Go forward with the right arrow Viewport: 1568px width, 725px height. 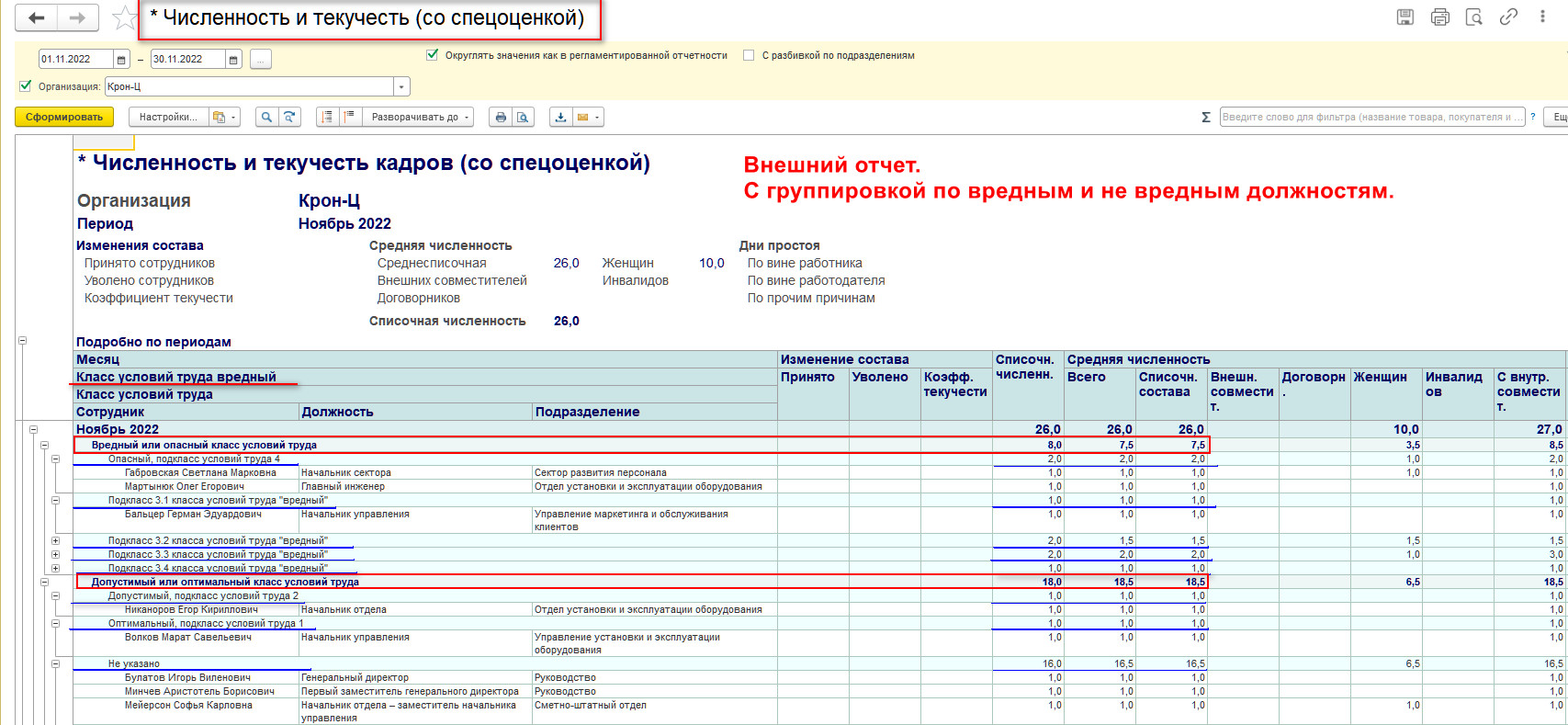pos(78,17)
